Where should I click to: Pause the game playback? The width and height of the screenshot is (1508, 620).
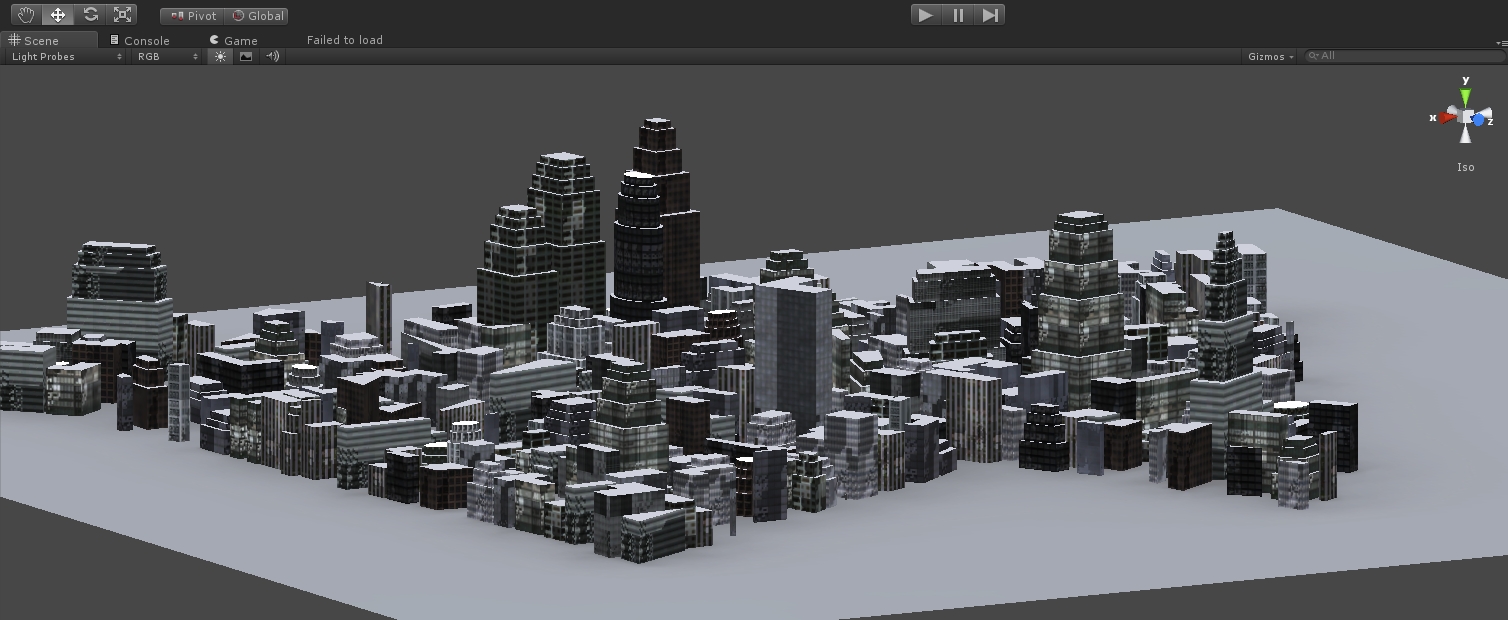[x=958, y=15]
